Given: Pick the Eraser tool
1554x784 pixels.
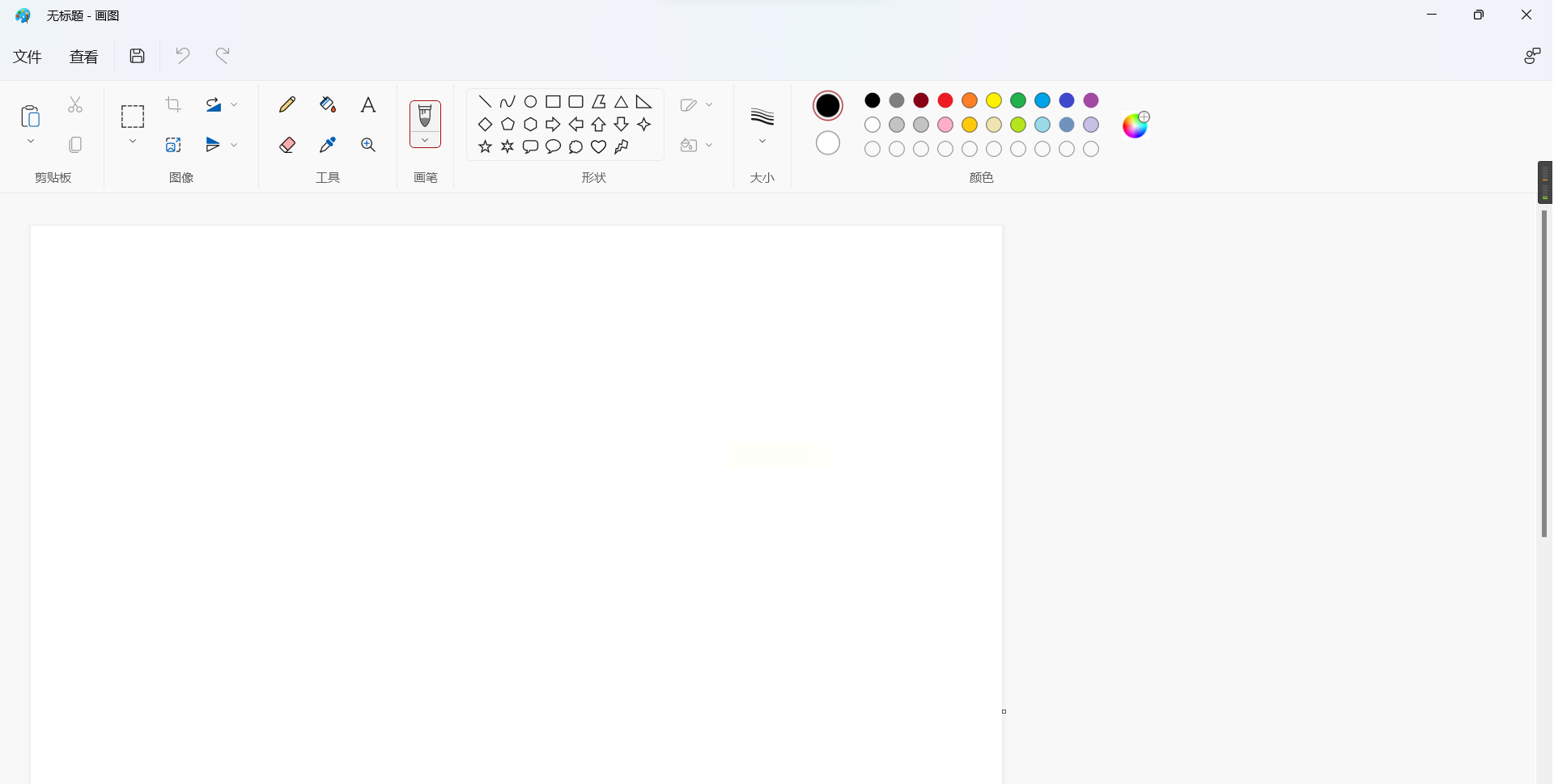Looking at the screenshot, I should pos(287,145).
